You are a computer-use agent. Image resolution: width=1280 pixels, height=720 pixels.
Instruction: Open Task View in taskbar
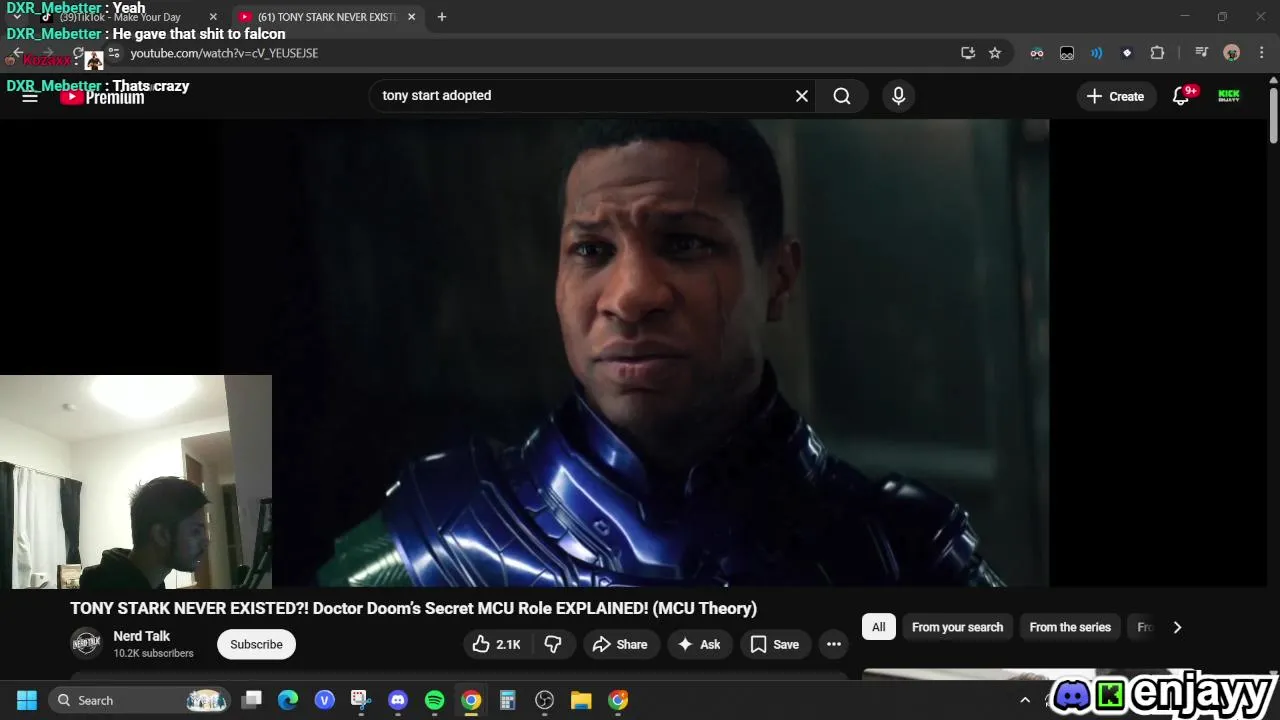point(252,700)
